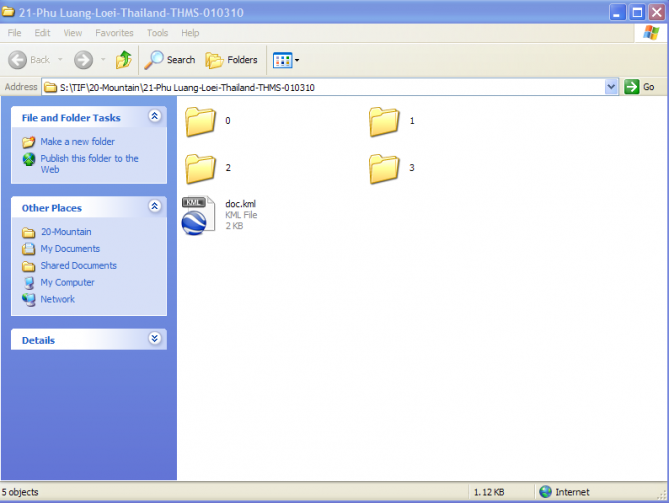
Task: Click the Details header text
Action: pos(38,340)
